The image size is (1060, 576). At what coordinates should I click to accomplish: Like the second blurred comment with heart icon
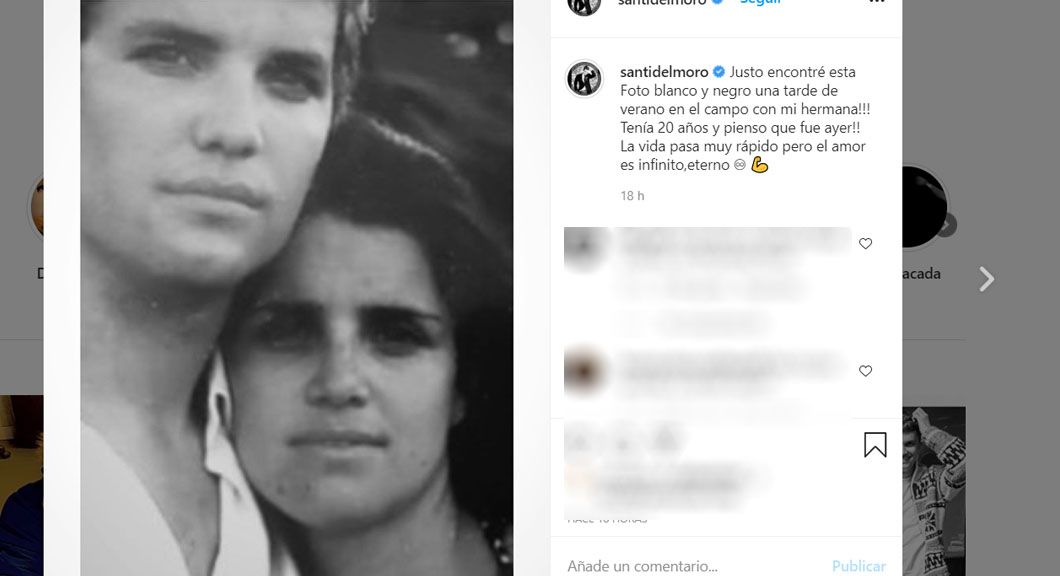(x=865, y=370)
